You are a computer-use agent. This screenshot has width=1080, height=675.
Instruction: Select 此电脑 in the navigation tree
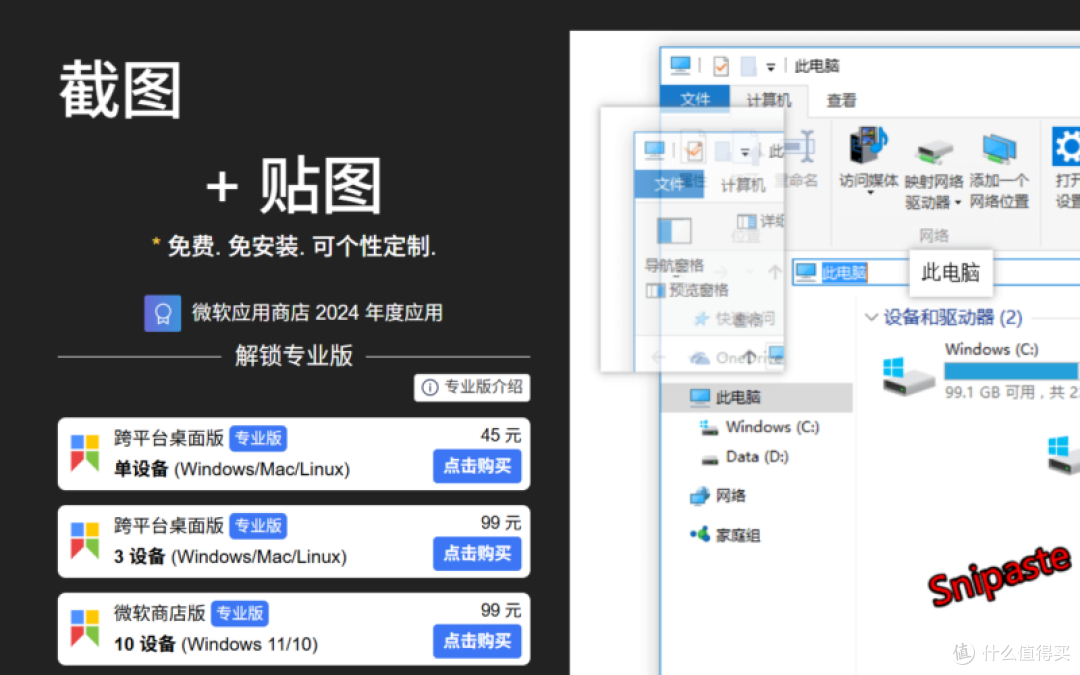pos(757,397)
